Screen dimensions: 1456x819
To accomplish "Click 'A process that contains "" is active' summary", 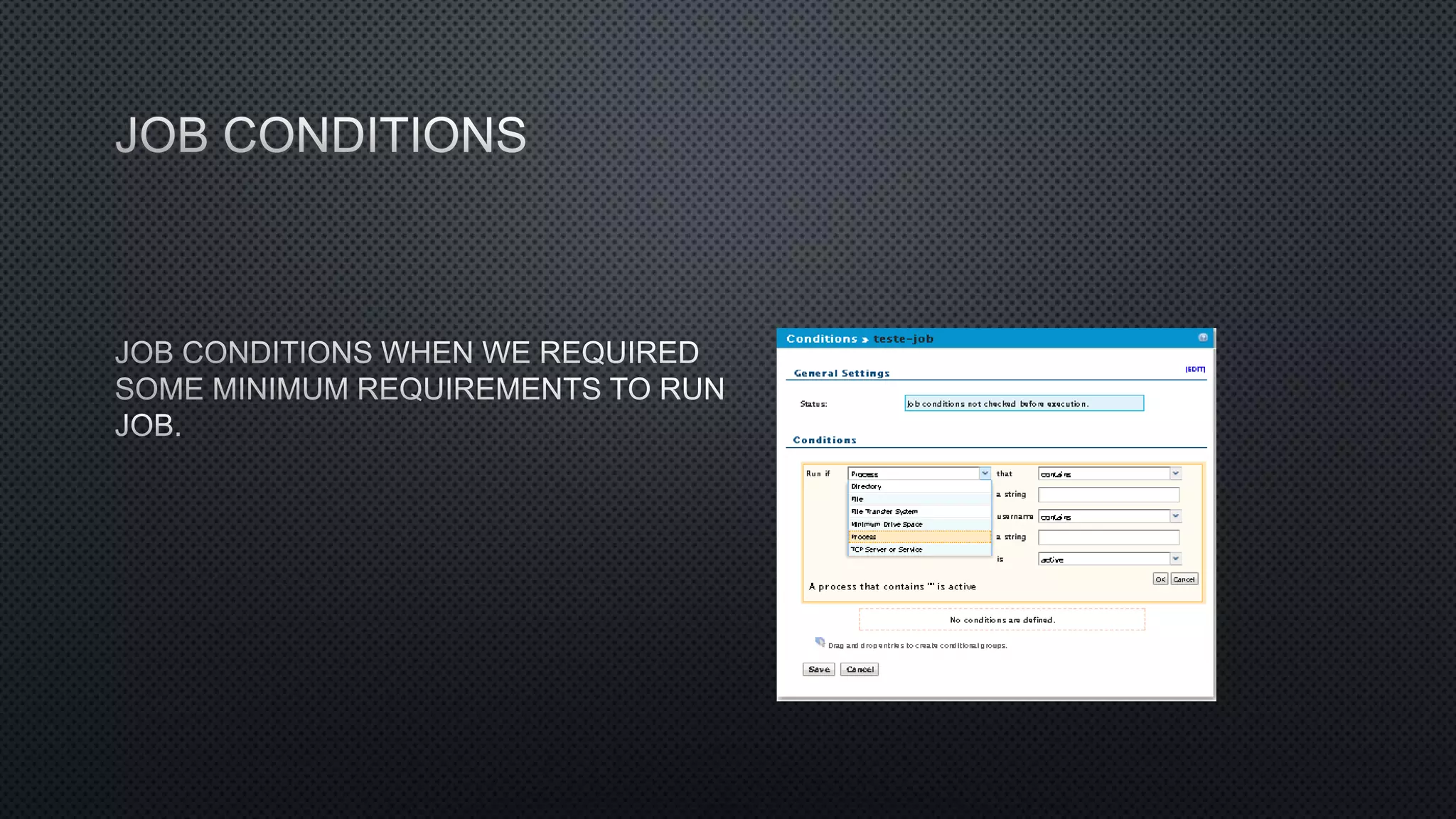I will 892,587.
